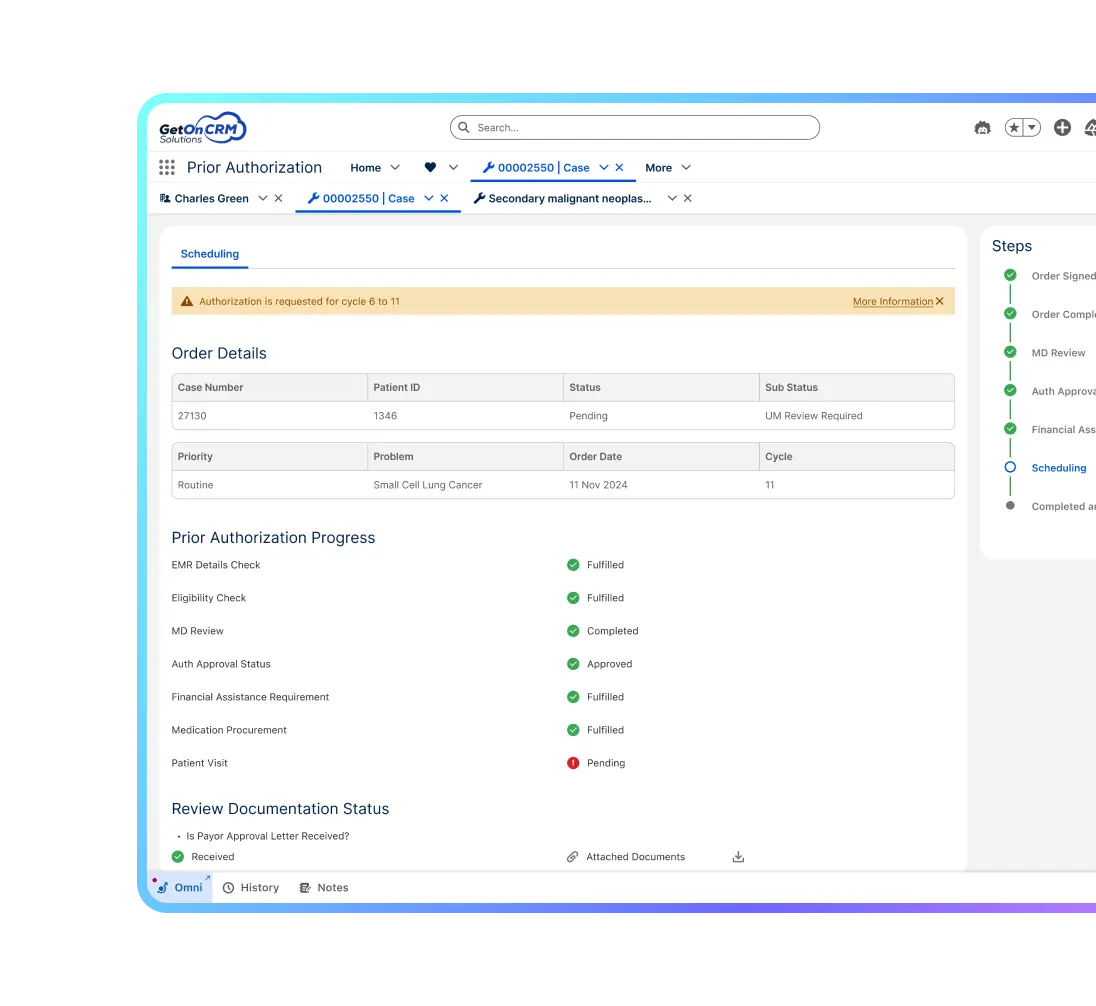
Task: Dismiss the authorization warning banner
Action: click(x=940, y=301)
